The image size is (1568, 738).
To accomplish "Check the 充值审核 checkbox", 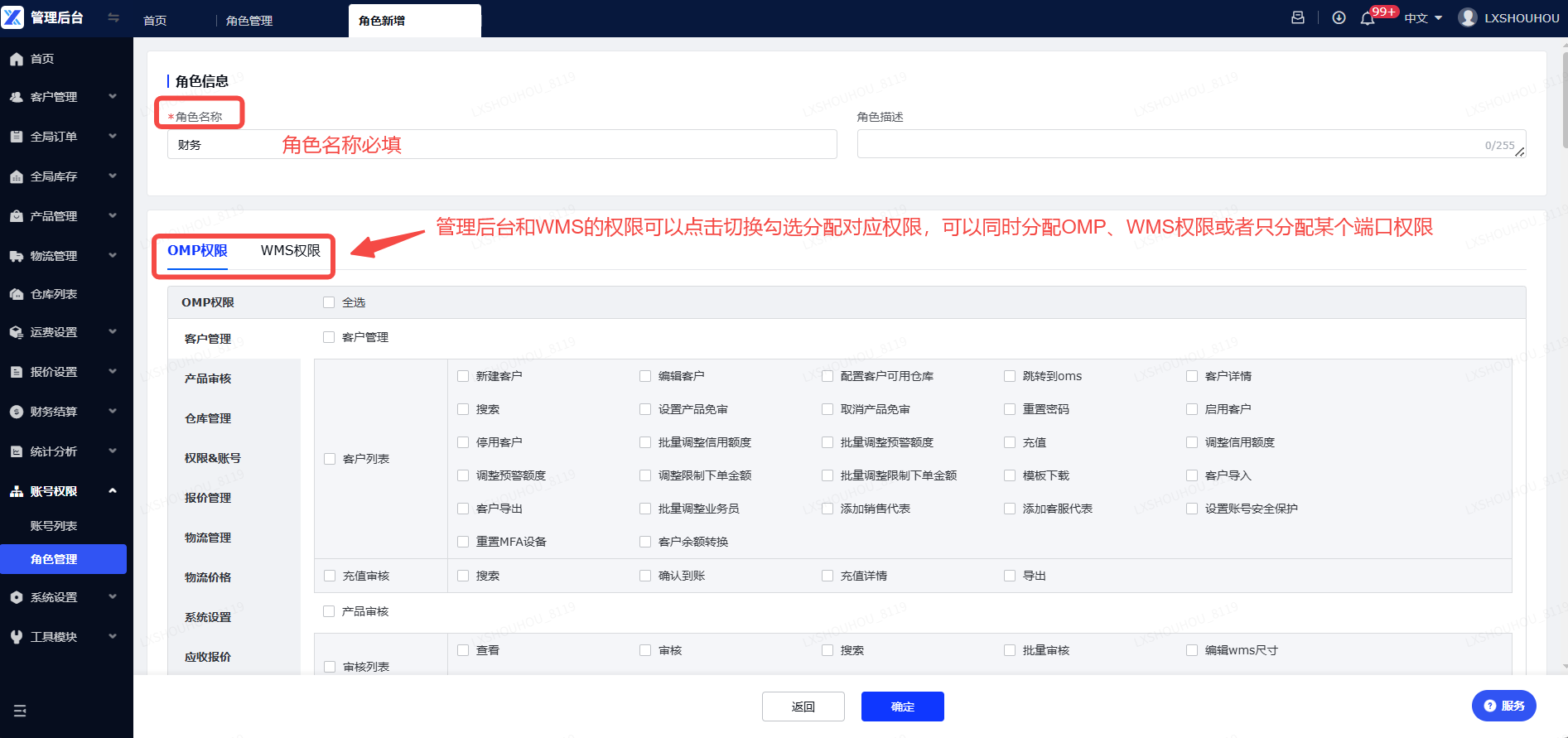I will click(330, 576).
